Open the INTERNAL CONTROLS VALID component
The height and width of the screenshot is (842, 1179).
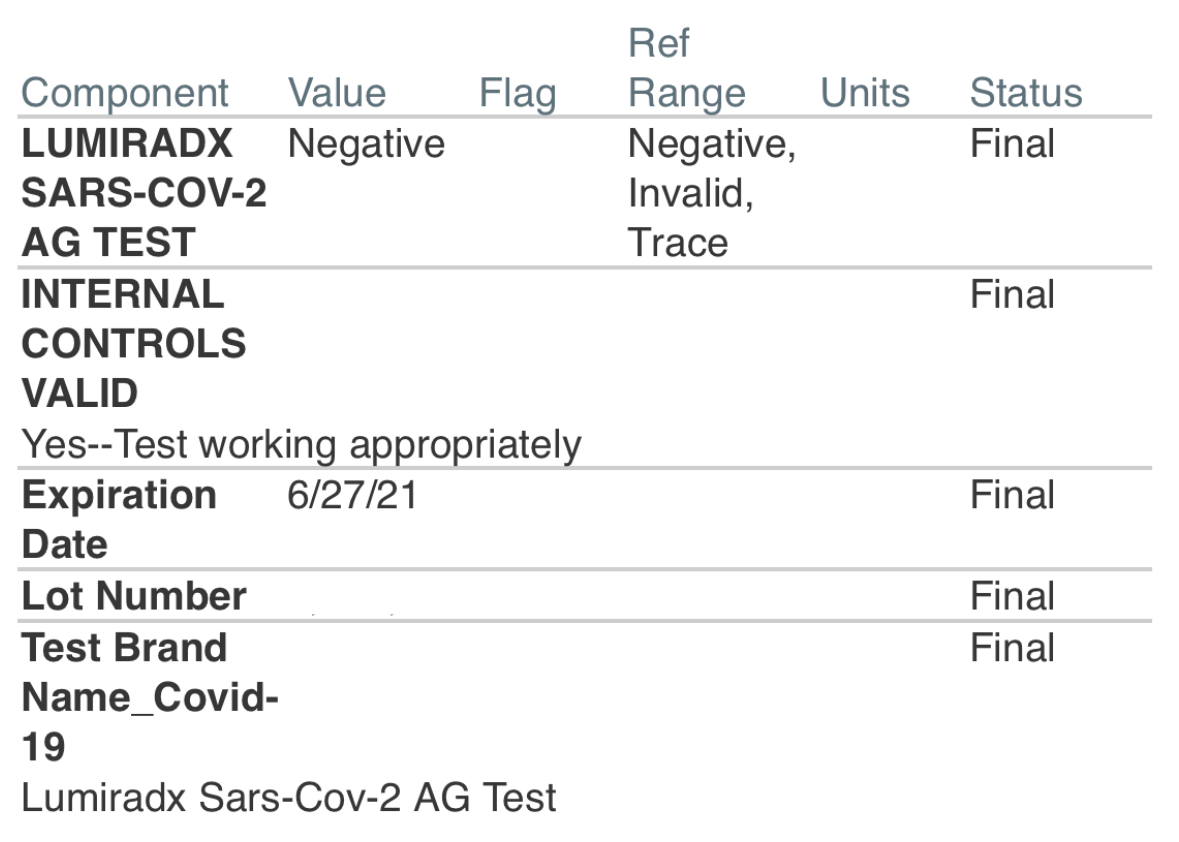pyautogui.click(x=133, y=344)
